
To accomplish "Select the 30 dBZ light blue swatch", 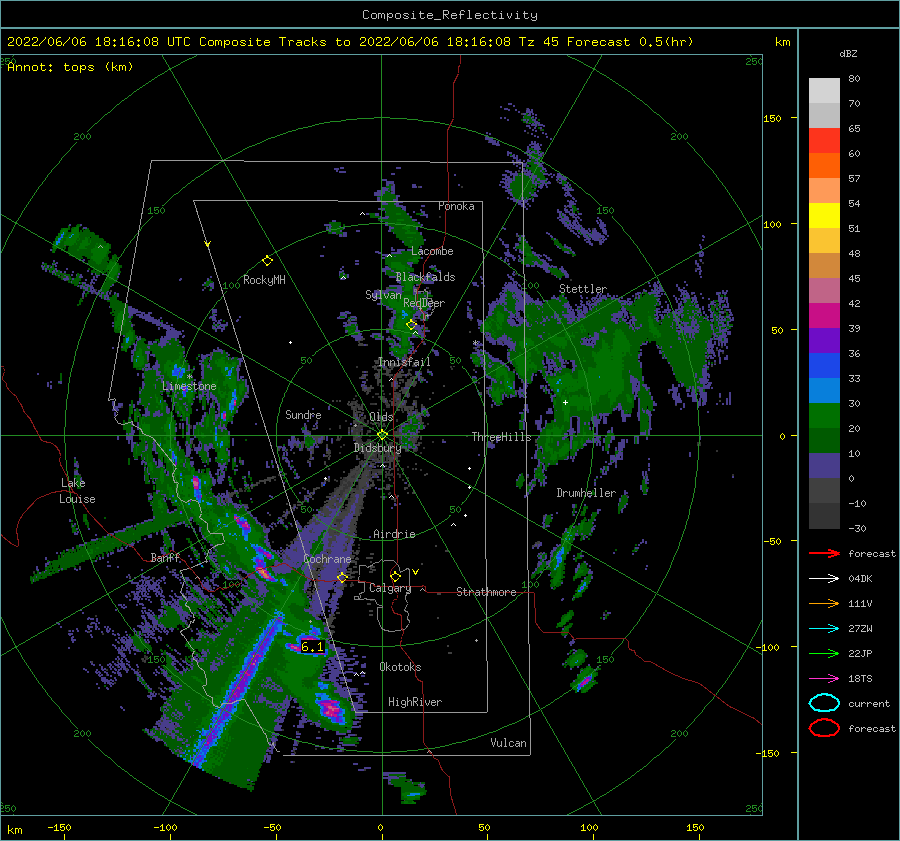I will point(824,390).
